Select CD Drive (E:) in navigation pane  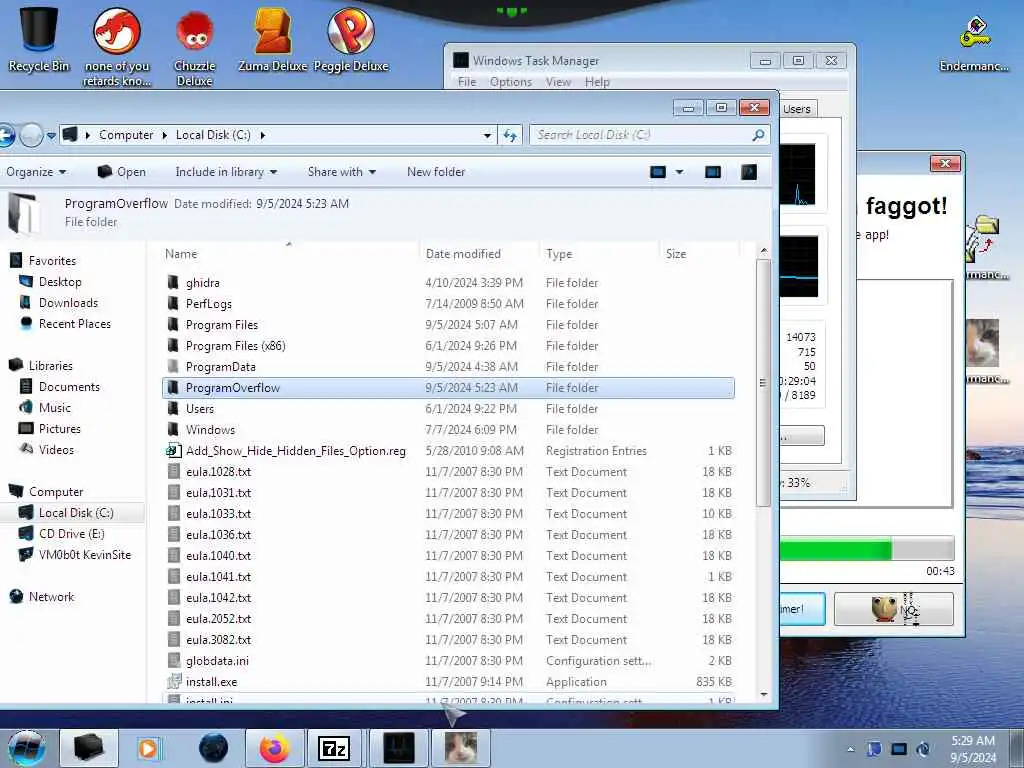click(71, 534)
